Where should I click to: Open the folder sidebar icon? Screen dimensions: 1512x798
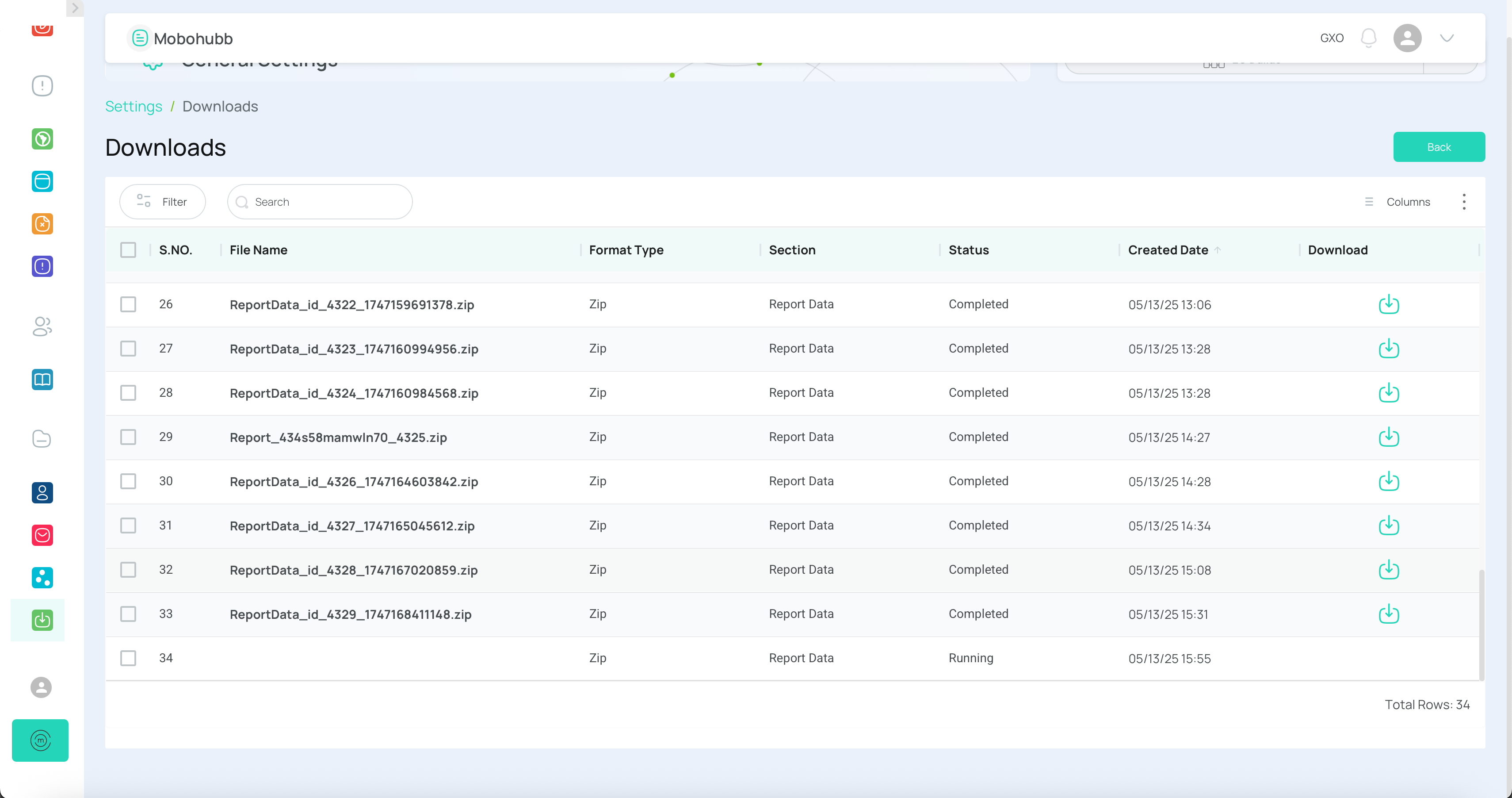pyautogui.click(x=42, y=439)
